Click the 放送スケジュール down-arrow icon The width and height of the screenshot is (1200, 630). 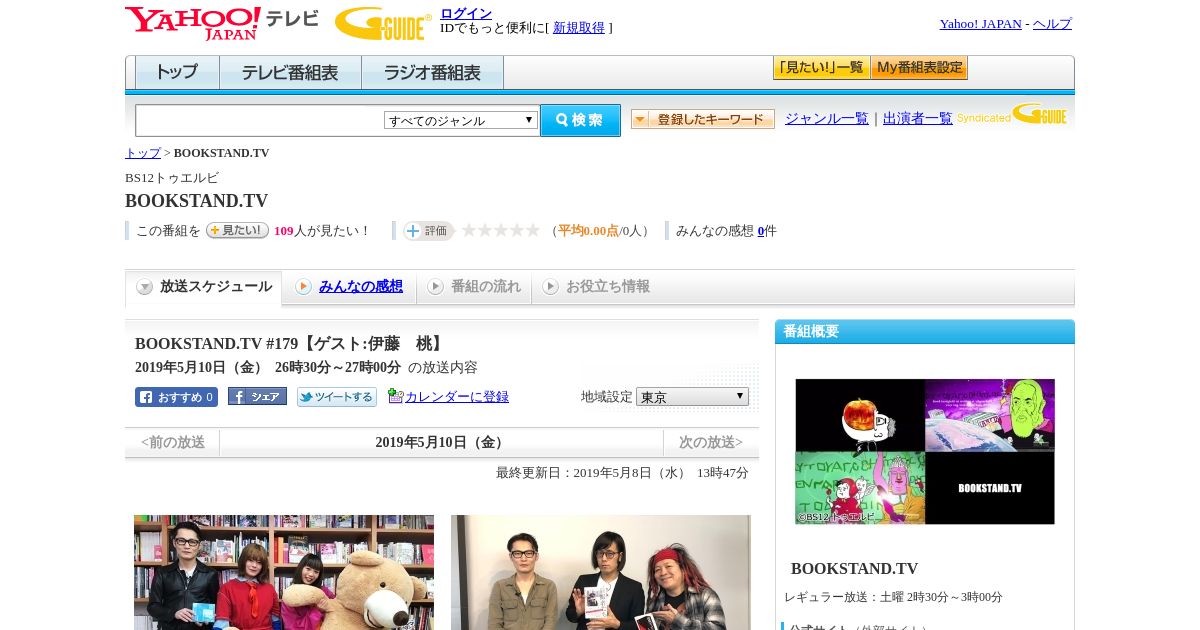145,287
